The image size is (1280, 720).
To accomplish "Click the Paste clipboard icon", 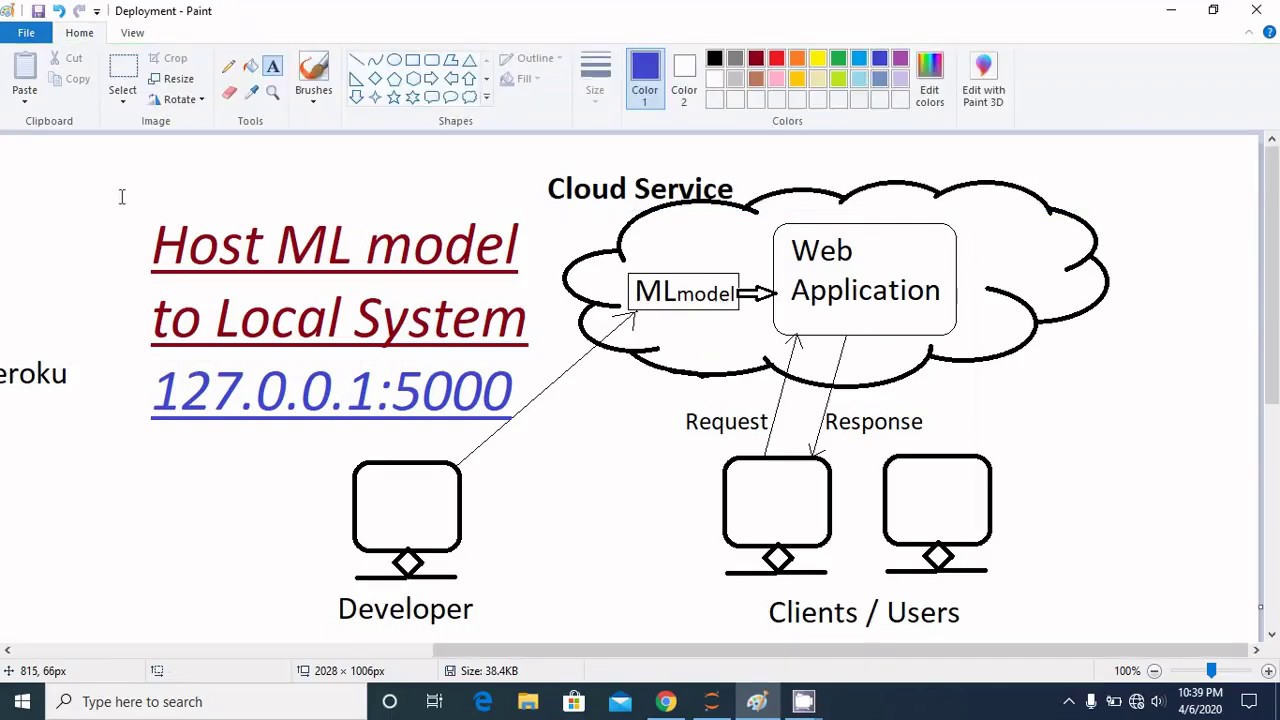I will tap(25, 67).
